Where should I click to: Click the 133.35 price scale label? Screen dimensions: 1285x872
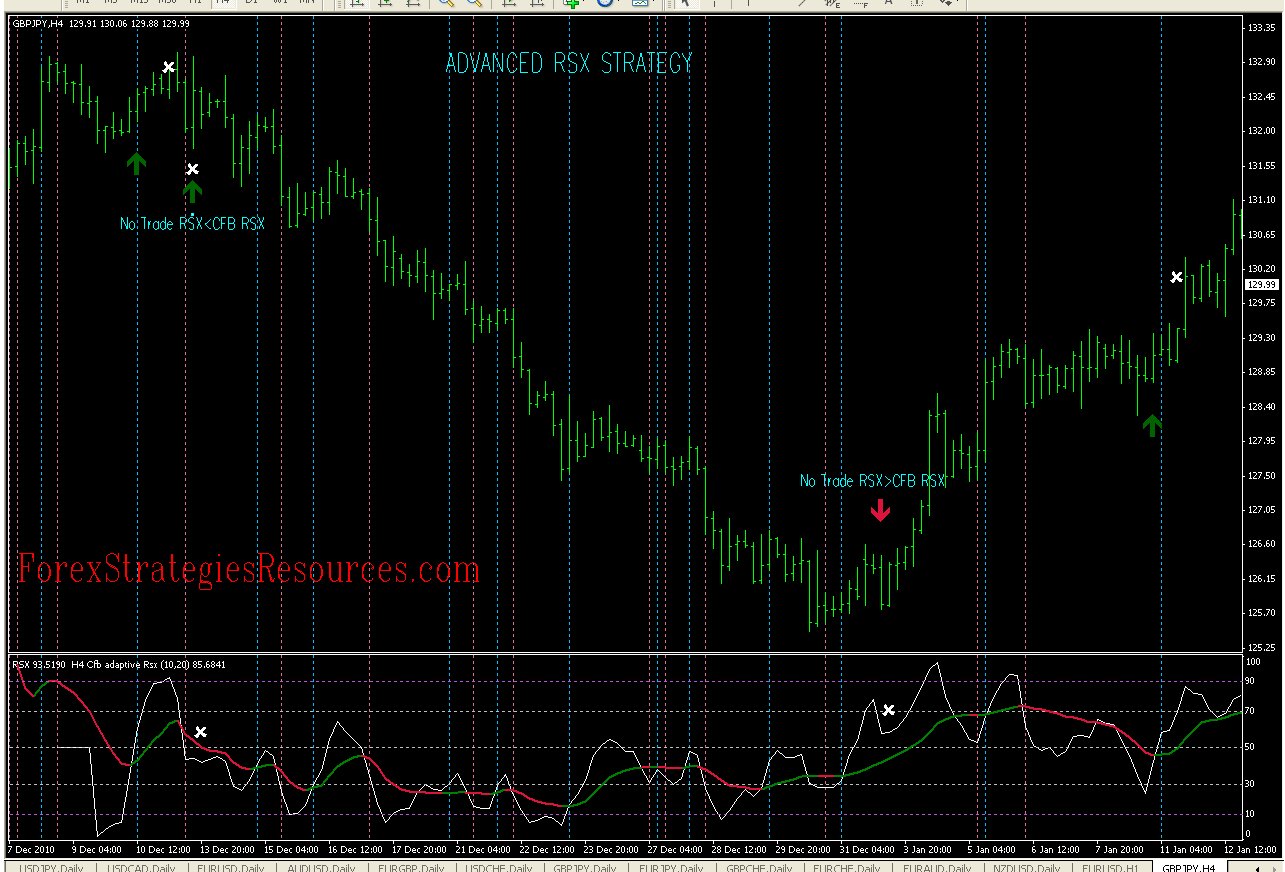point(1261,28)
